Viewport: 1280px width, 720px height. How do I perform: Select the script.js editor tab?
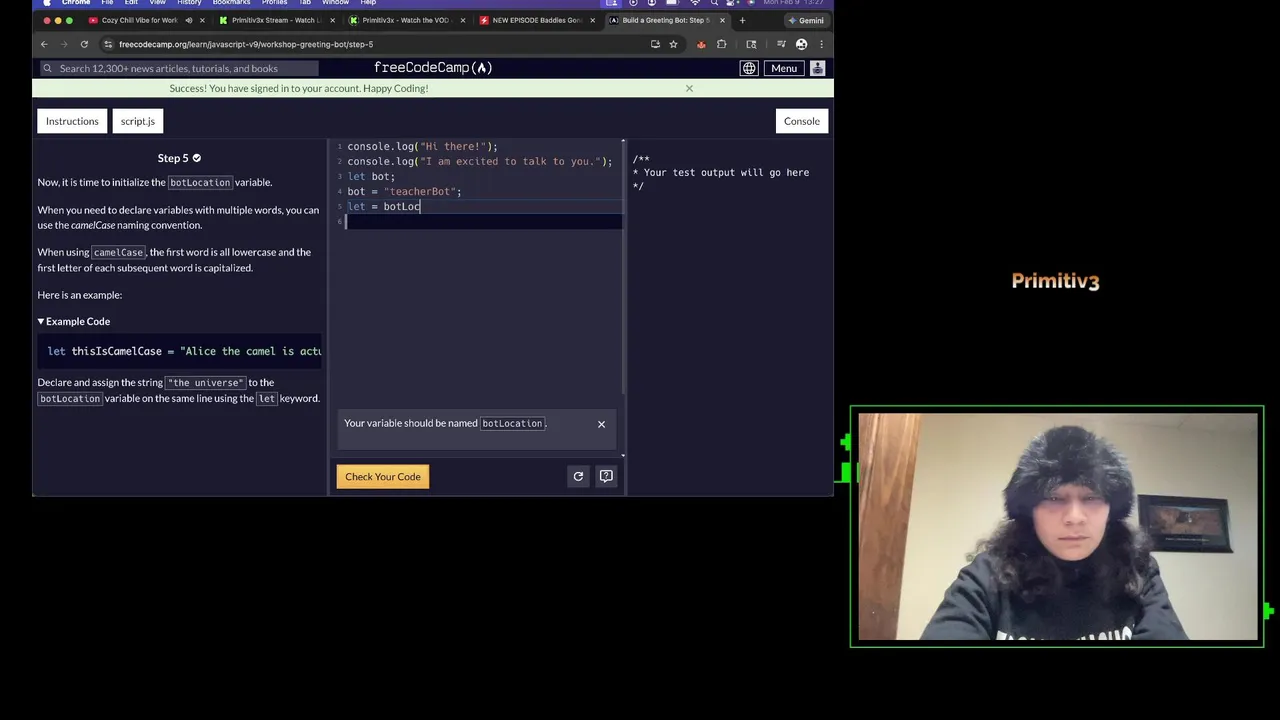pyautogui.click(x=138, y=121)
